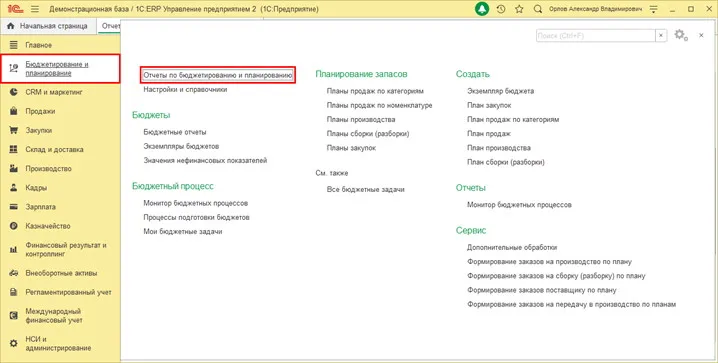718x363 pixels.
Task: Open Монитор бюджетных процессов under Бюджетный процесс
Action: tap(196, 203)
